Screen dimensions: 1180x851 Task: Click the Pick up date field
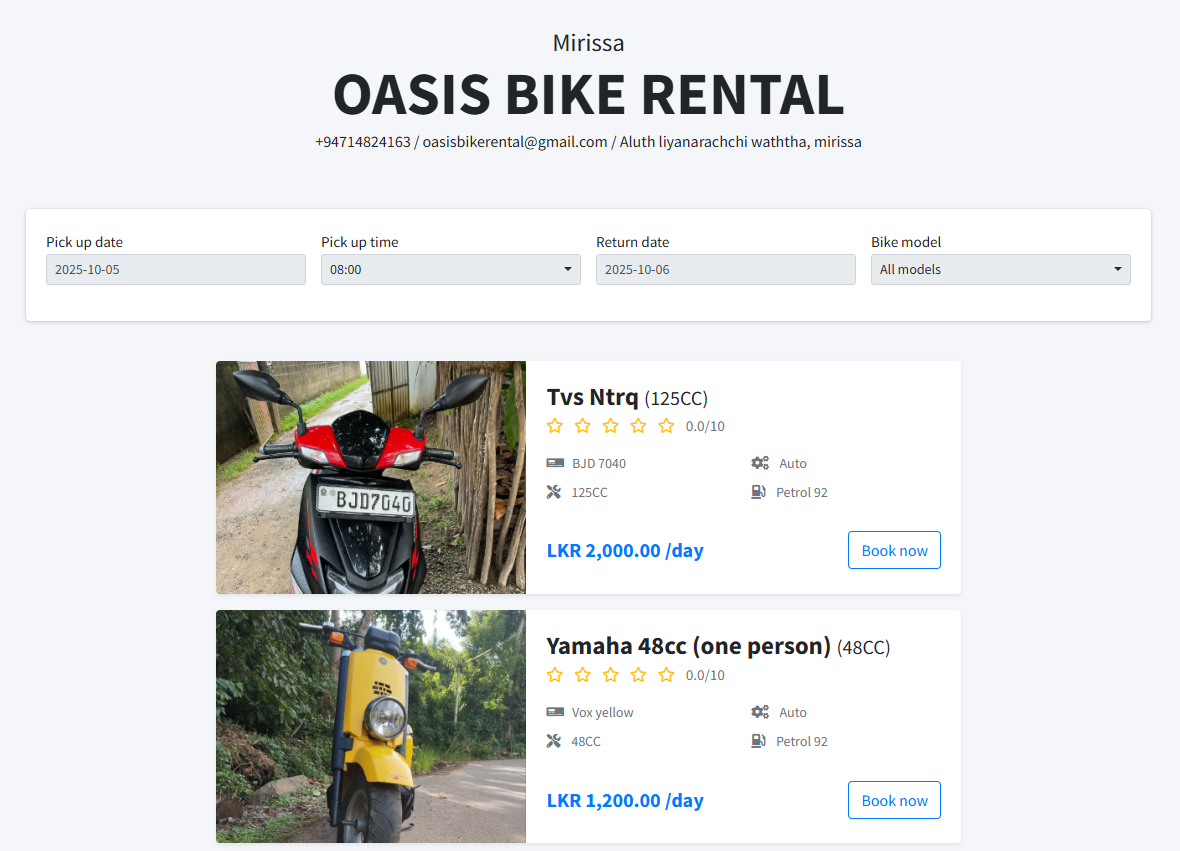point(176,269)
